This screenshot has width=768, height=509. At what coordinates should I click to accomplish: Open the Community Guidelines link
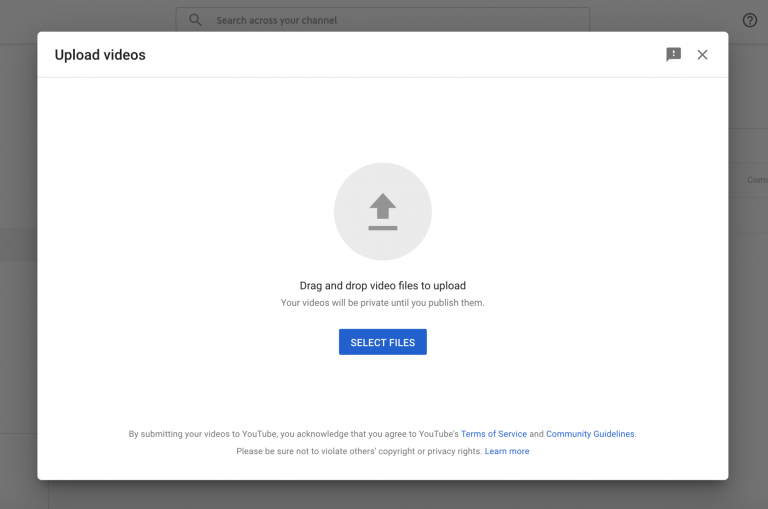coord(590,434)
